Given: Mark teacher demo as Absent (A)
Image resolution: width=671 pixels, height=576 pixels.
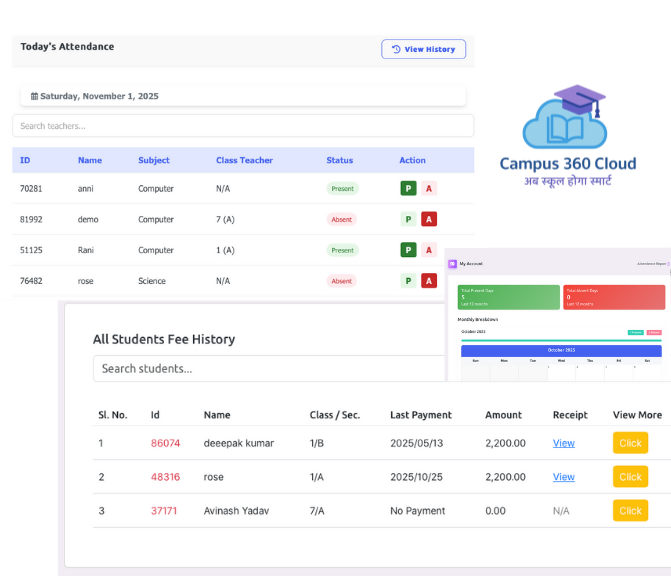Looking at the screenshot, I should [429, 219].
